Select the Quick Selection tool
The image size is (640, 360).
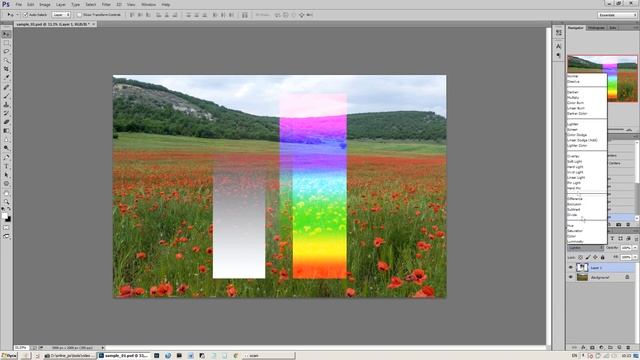[6, 60]
